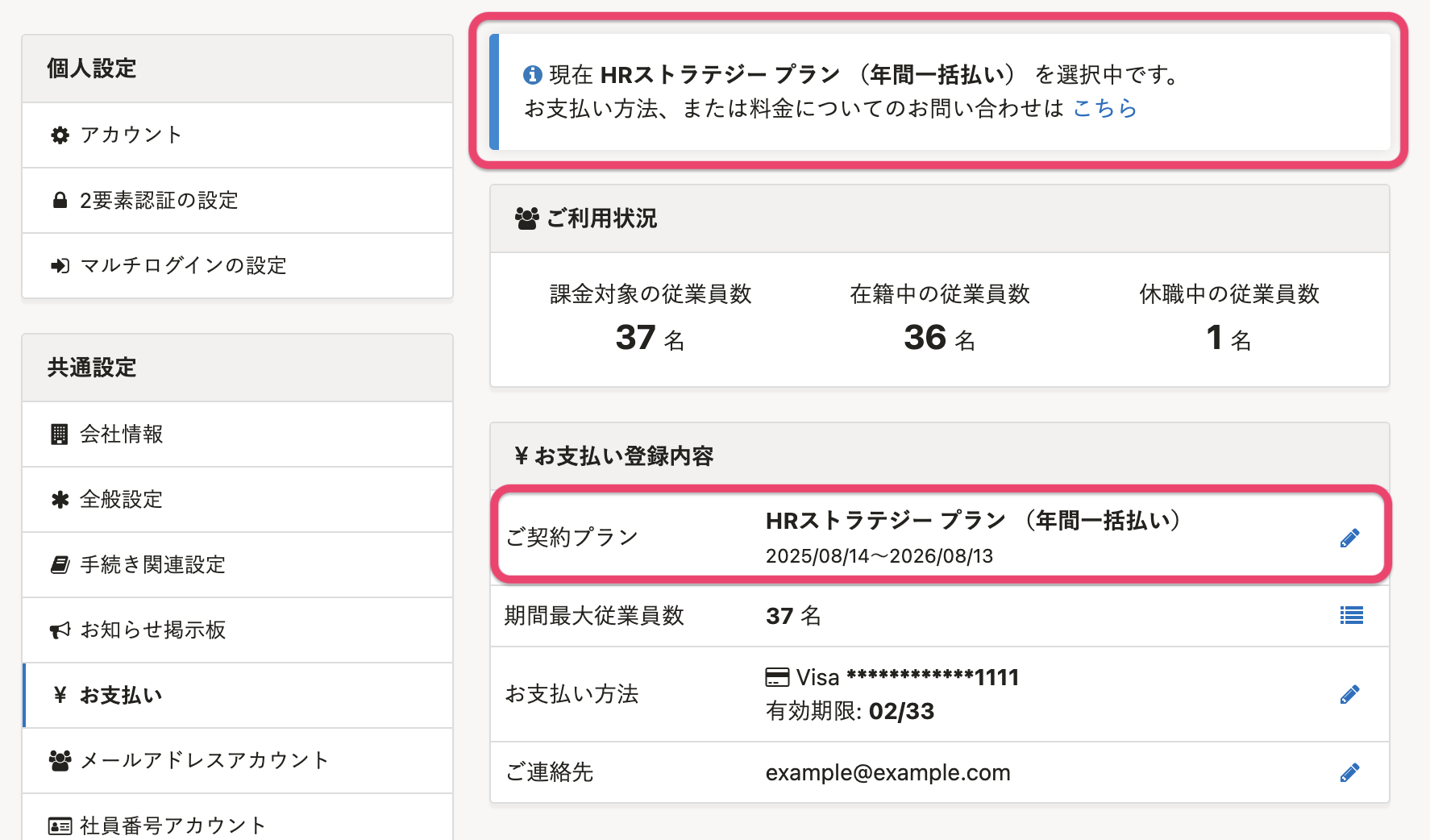The image size is (1430, 840).
Task: Edit お支払い方法 with the pencil icon
Action: click(1349, 694)
